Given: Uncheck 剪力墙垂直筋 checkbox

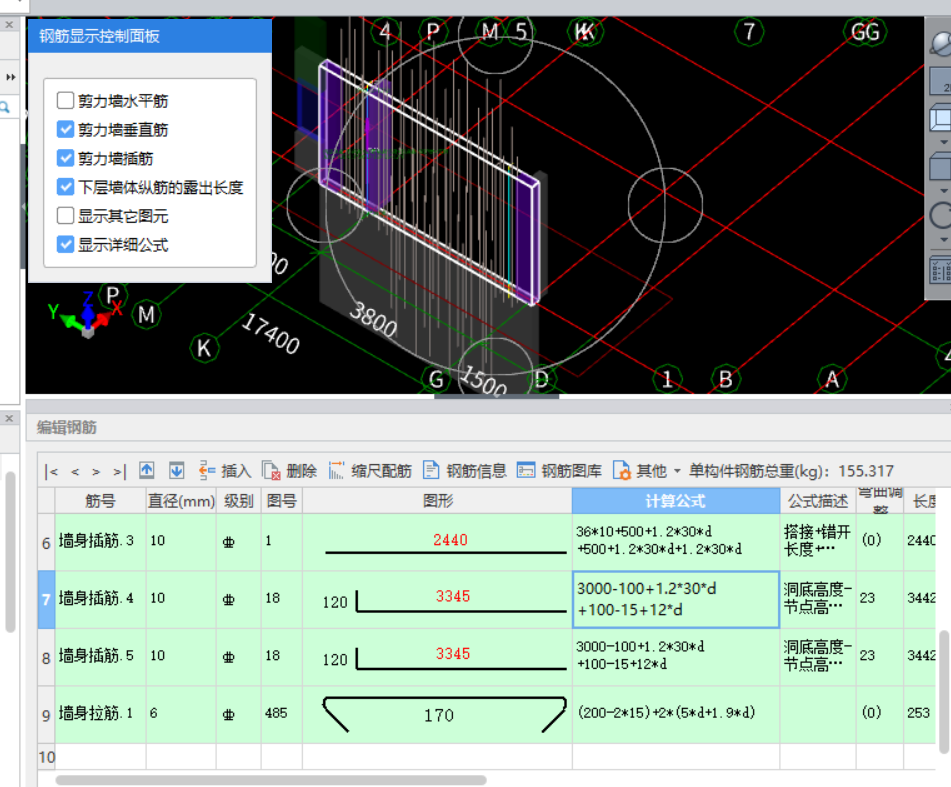Looking at the screenshot, I should [66, 129].
